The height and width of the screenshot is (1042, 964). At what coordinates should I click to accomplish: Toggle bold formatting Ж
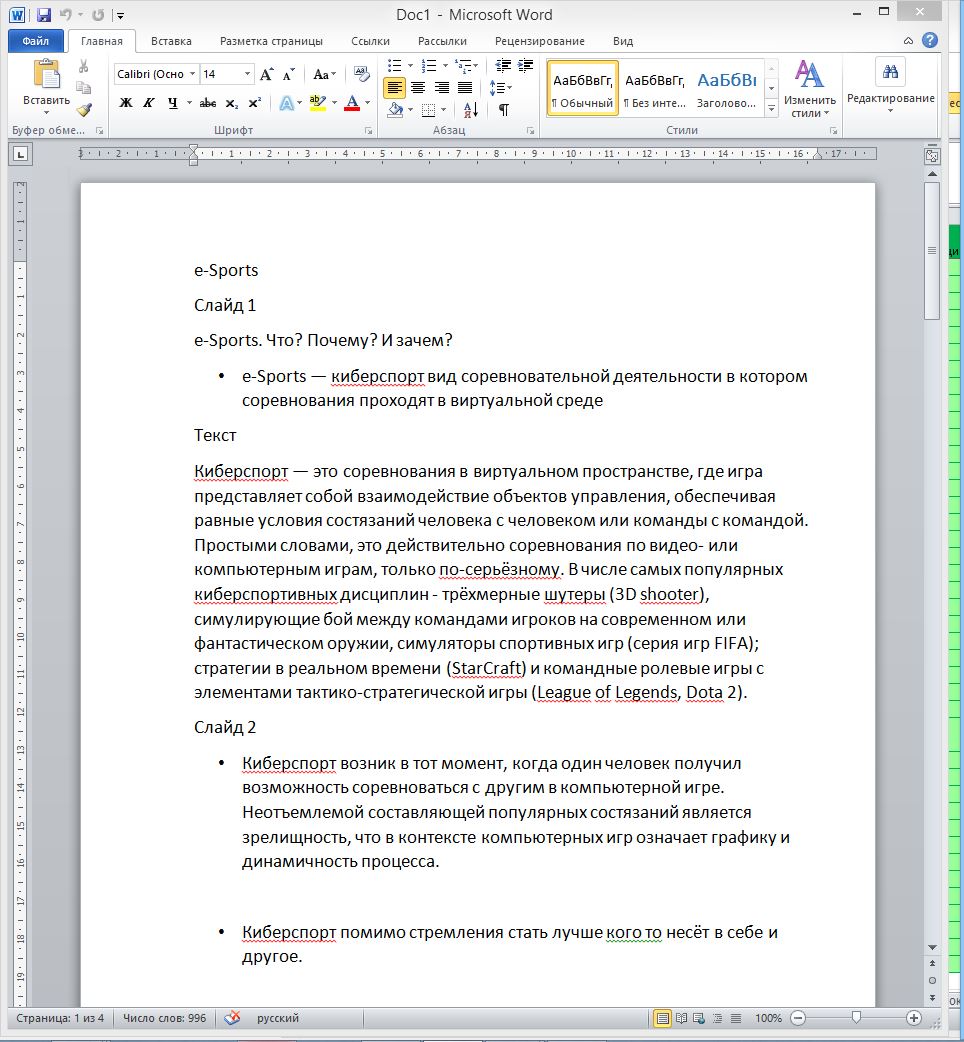(x=126, y=103)
